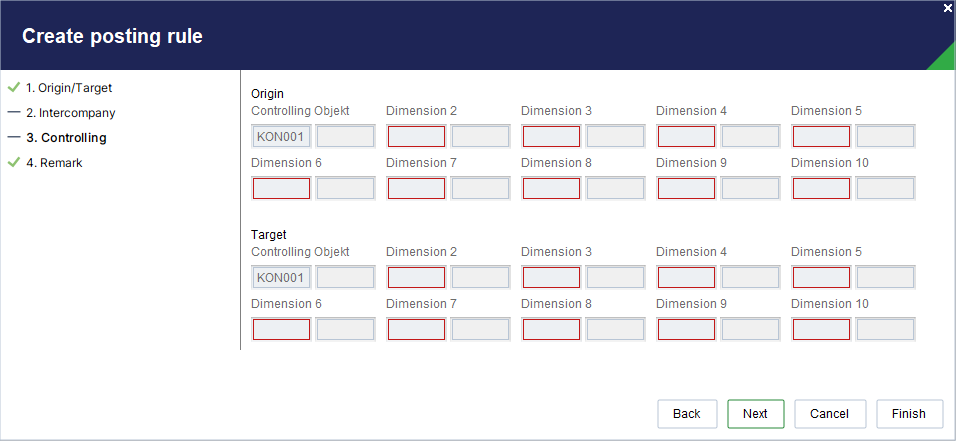Click Origin Controlling Objekt KON001 field
Image resolution: width=956 pixels, height=441 pixels.
click(281, 137)
